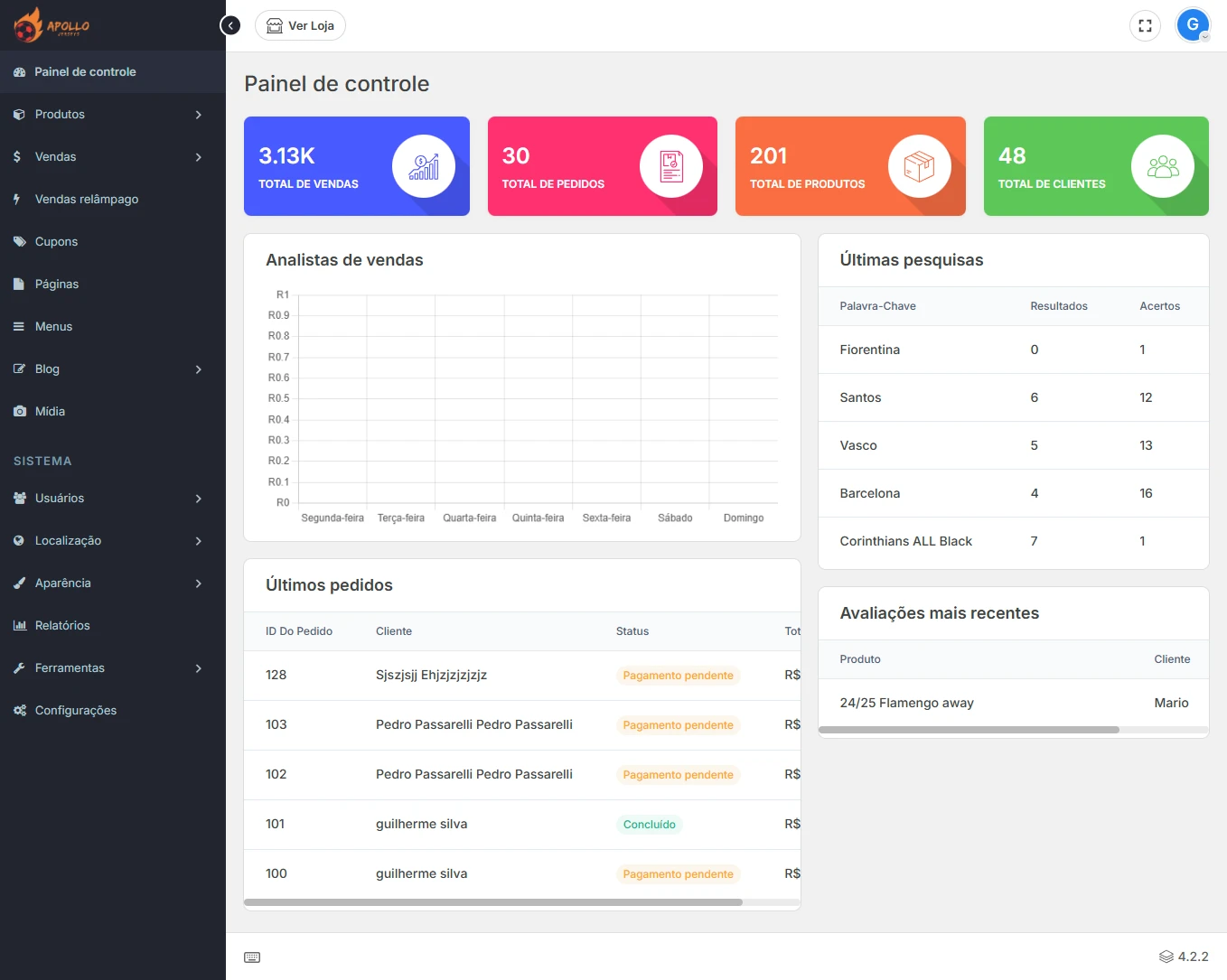This screenshot has height=980, width=1227.
Task: Click the Avaliações mais recentes horizontal scrollbar
Action: coord(969,730)
